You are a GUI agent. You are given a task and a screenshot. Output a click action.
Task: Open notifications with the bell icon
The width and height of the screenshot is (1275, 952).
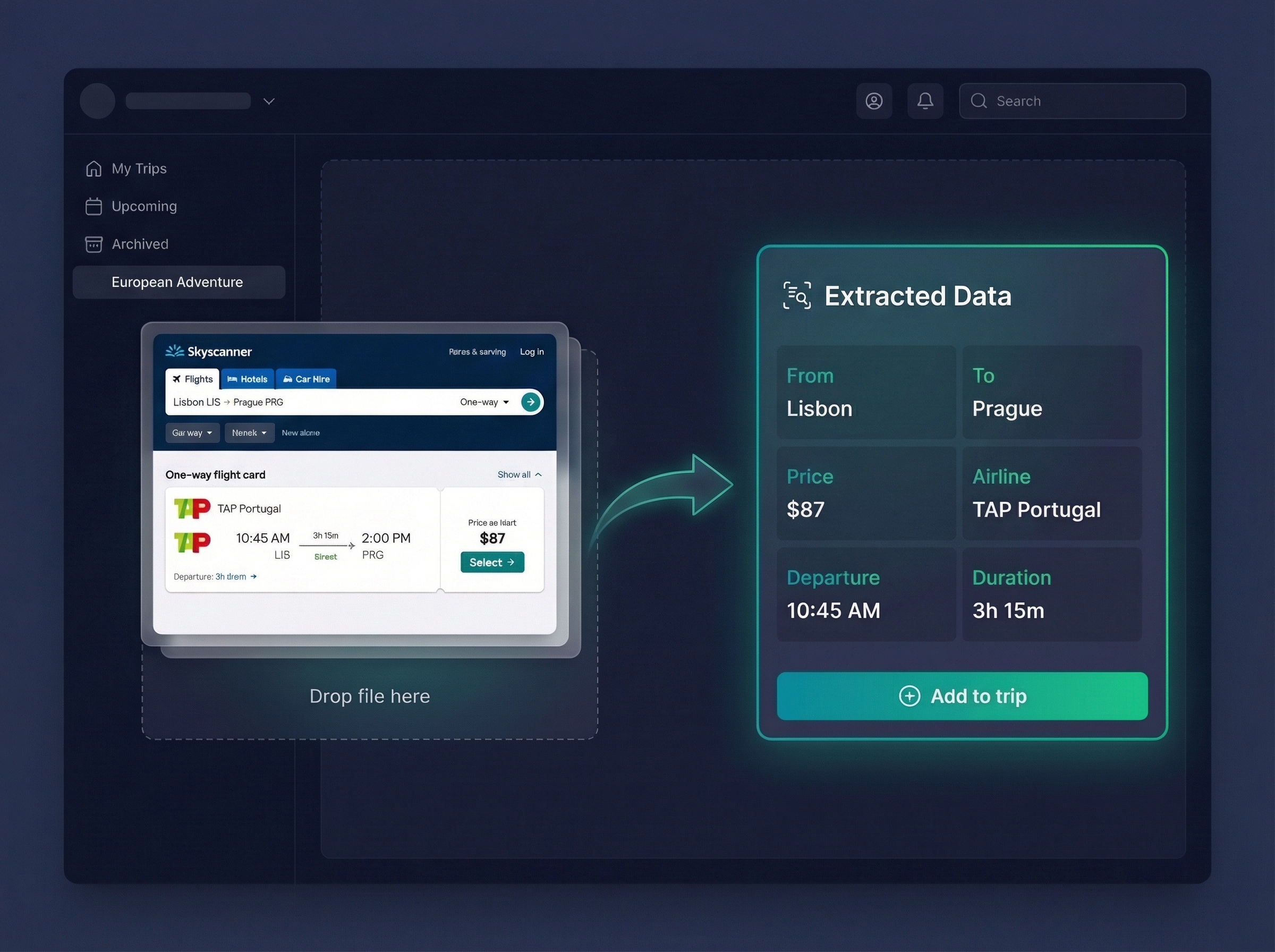tap(925, 101)
